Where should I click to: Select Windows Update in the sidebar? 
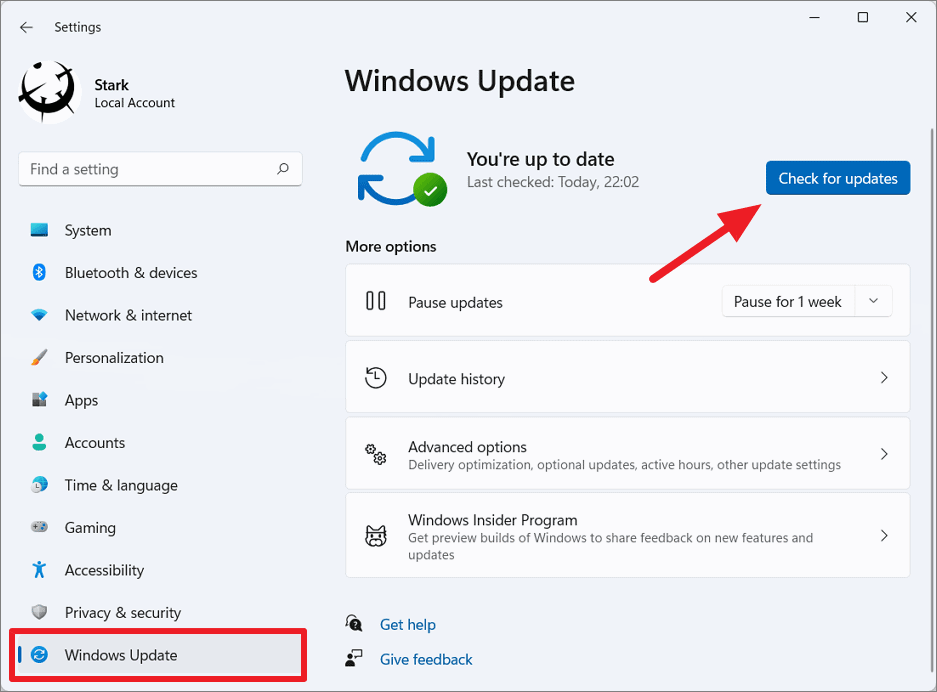122,655
